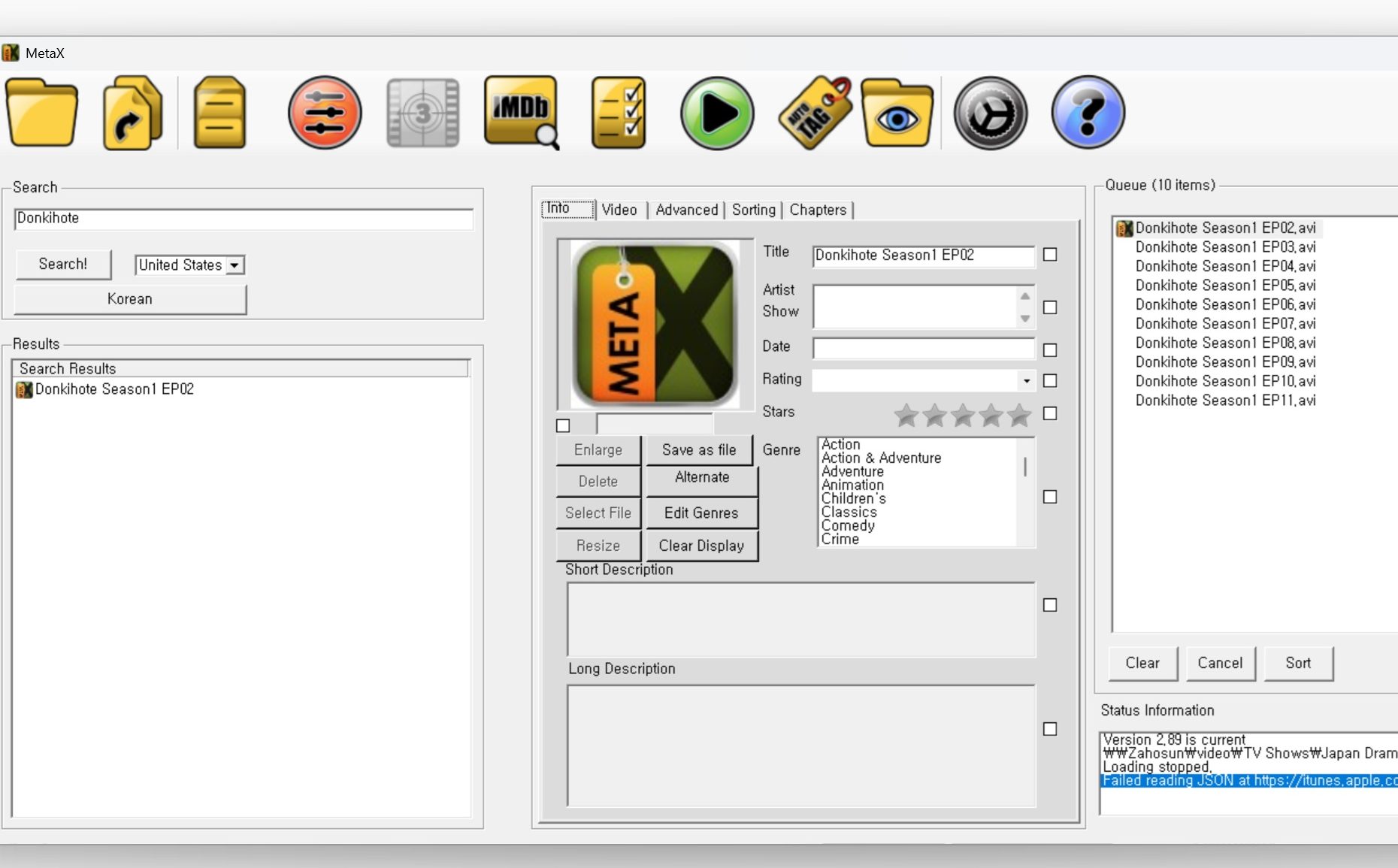Tick the checkbox next to Rating dropdown
1398x868 pixels.
tap(1050, 381)
